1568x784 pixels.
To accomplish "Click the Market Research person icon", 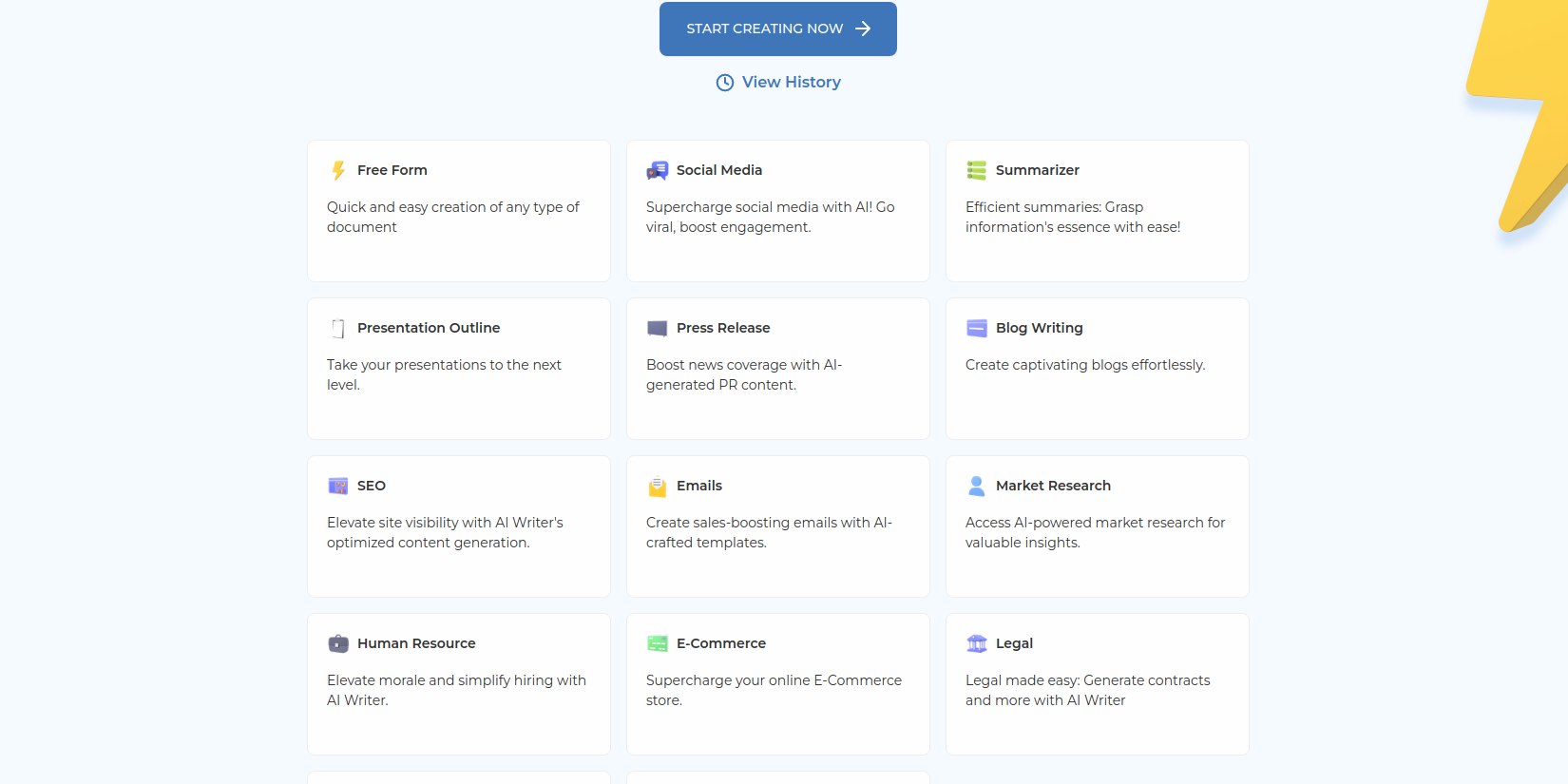I will 976,486.
